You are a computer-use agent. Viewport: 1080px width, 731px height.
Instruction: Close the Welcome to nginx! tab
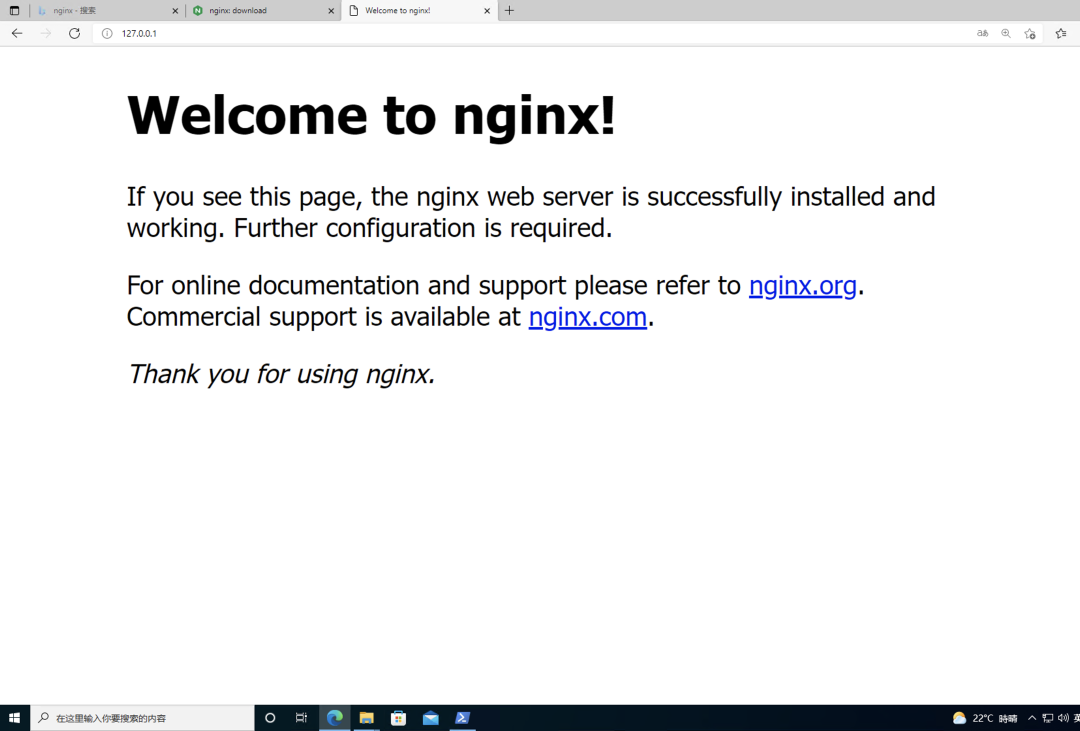click(x=487, y=10)
